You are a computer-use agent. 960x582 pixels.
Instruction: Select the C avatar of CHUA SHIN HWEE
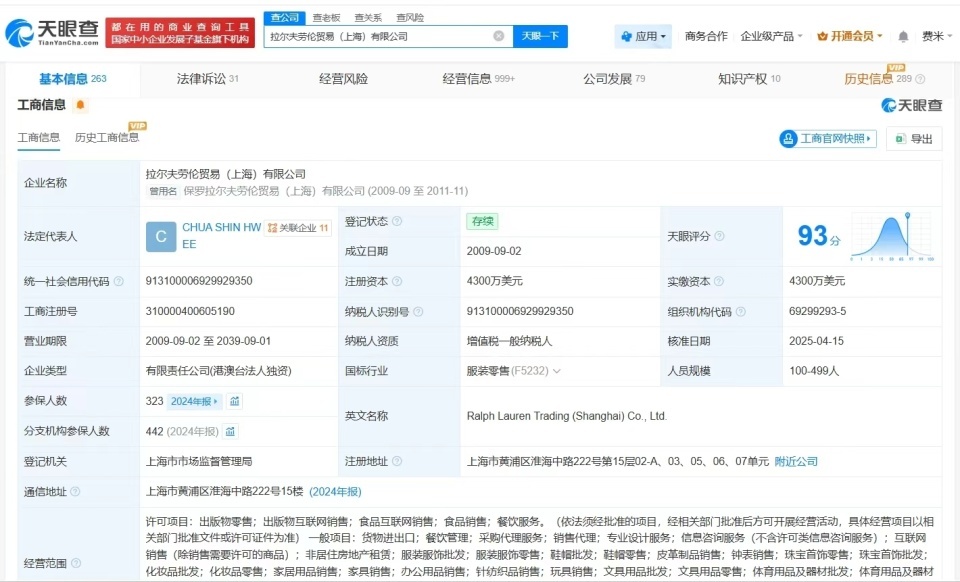pyautogui.click(x=160, y=237)
